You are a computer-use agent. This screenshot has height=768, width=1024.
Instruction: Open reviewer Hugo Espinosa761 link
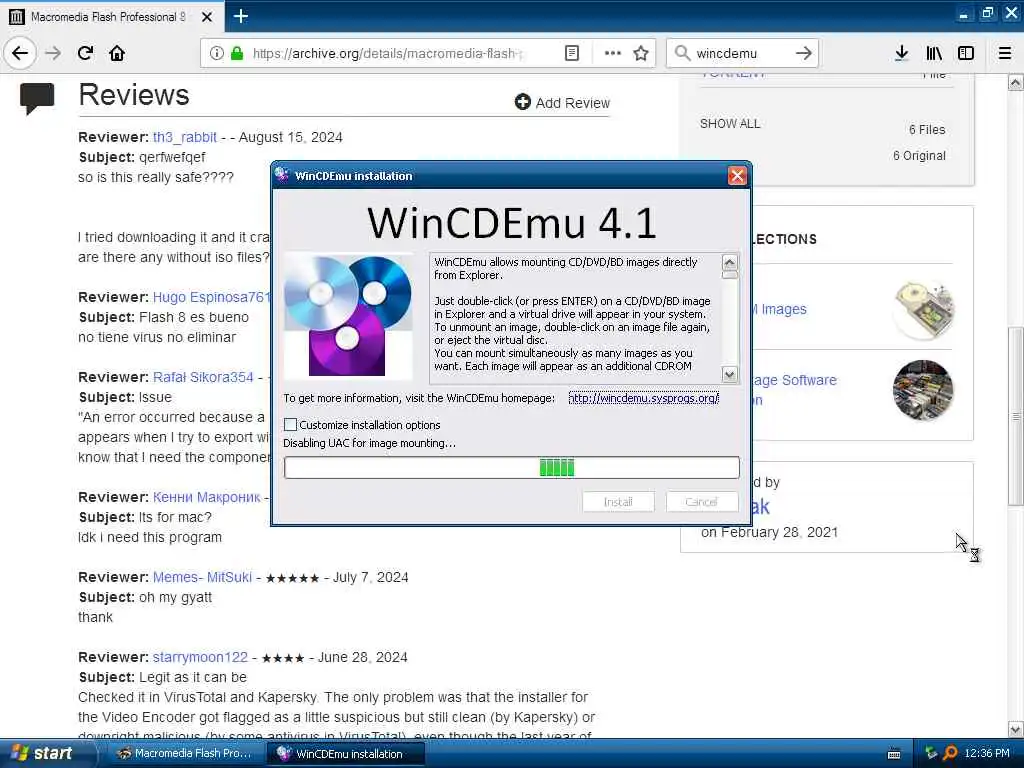pos(211,297)
